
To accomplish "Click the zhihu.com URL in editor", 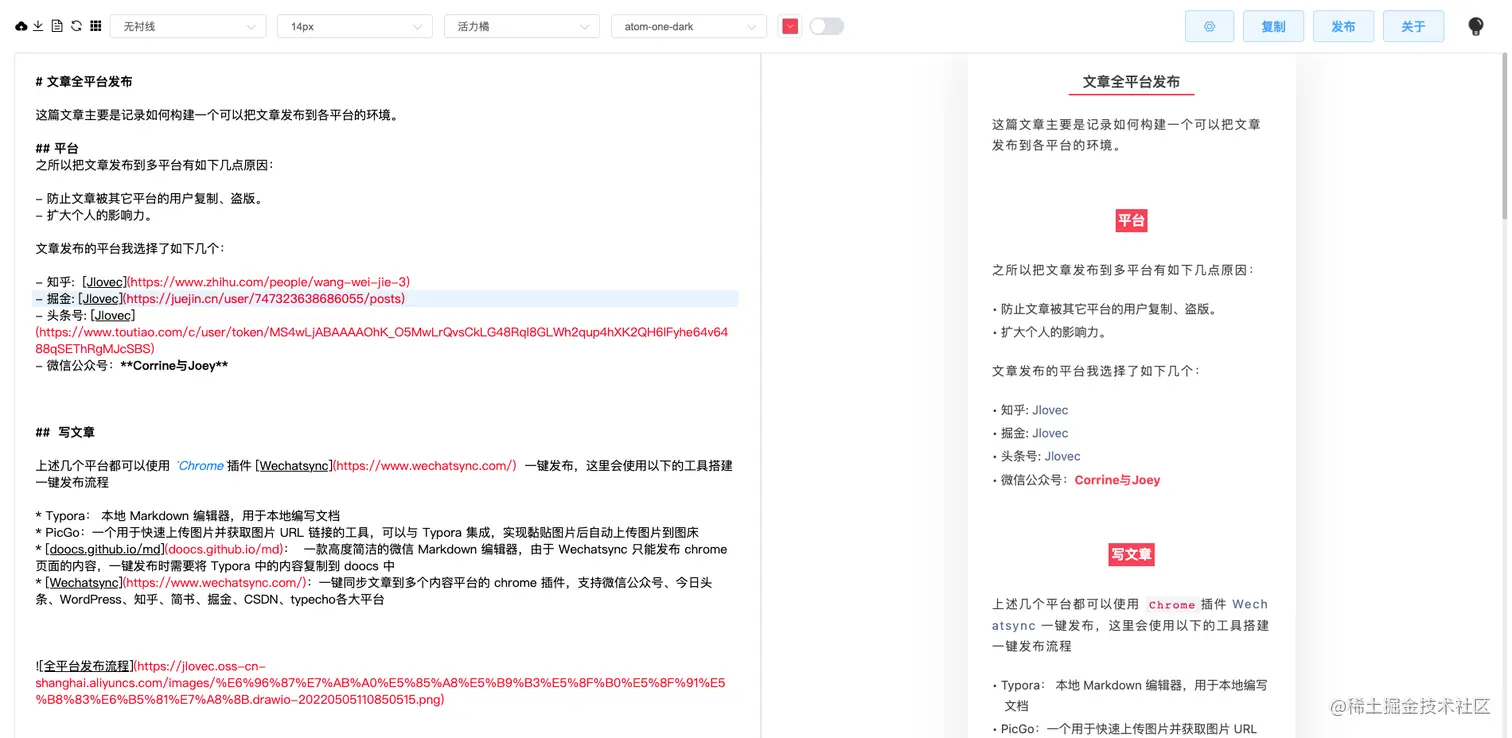I will 268,282.
